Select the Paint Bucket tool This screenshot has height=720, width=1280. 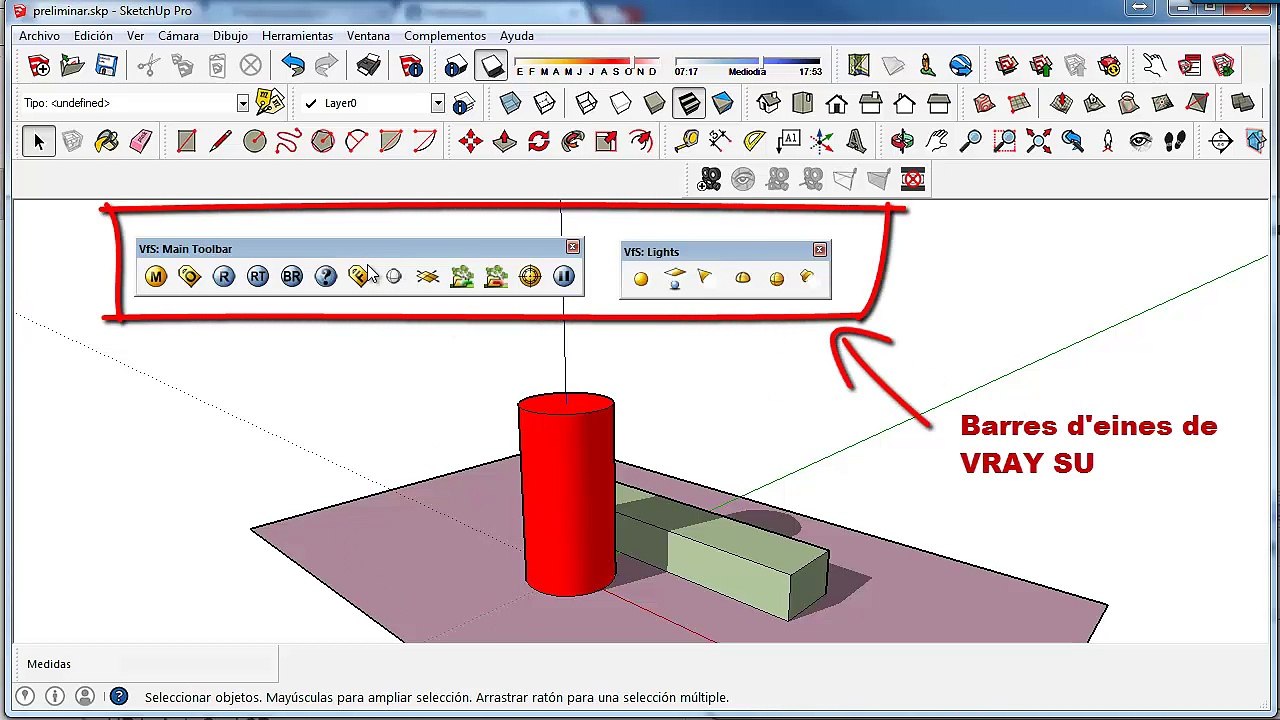coord(106,141)
